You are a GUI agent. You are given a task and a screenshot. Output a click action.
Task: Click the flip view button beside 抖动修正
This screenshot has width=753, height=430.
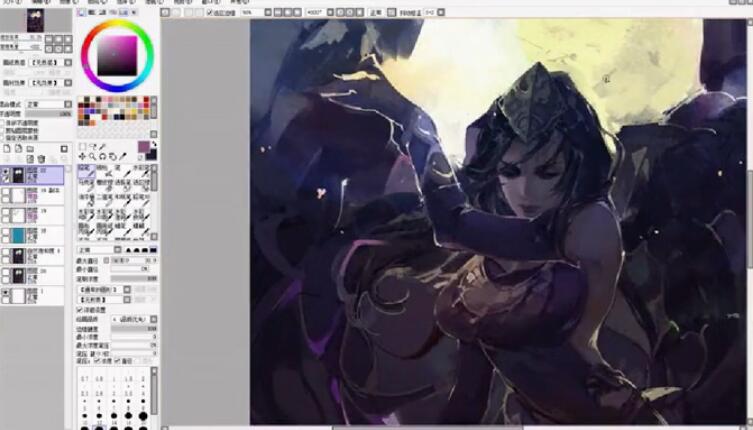[392, 12]
